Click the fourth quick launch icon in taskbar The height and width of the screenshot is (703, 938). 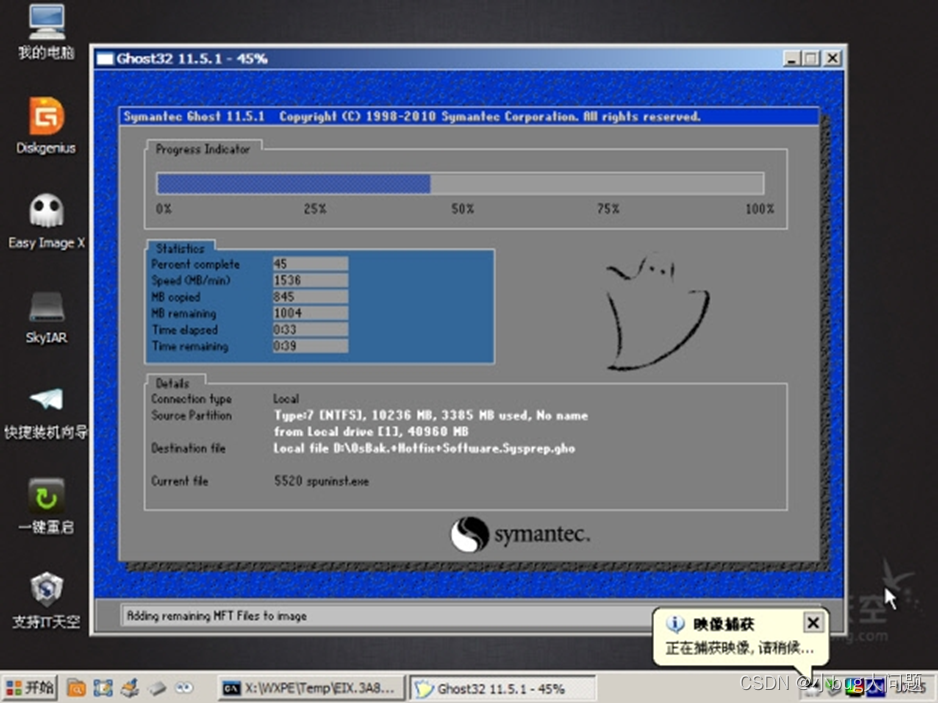pyautogui.click(x=157, y=688)
